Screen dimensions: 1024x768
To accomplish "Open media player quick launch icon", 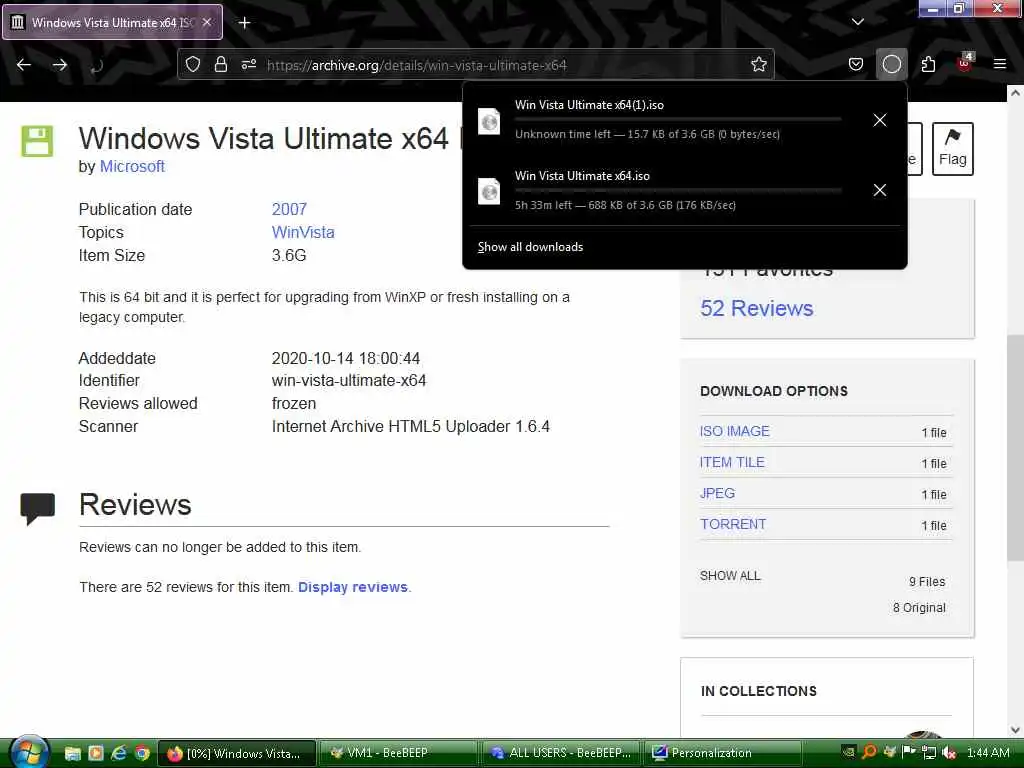I will click(x=96, y=753).
